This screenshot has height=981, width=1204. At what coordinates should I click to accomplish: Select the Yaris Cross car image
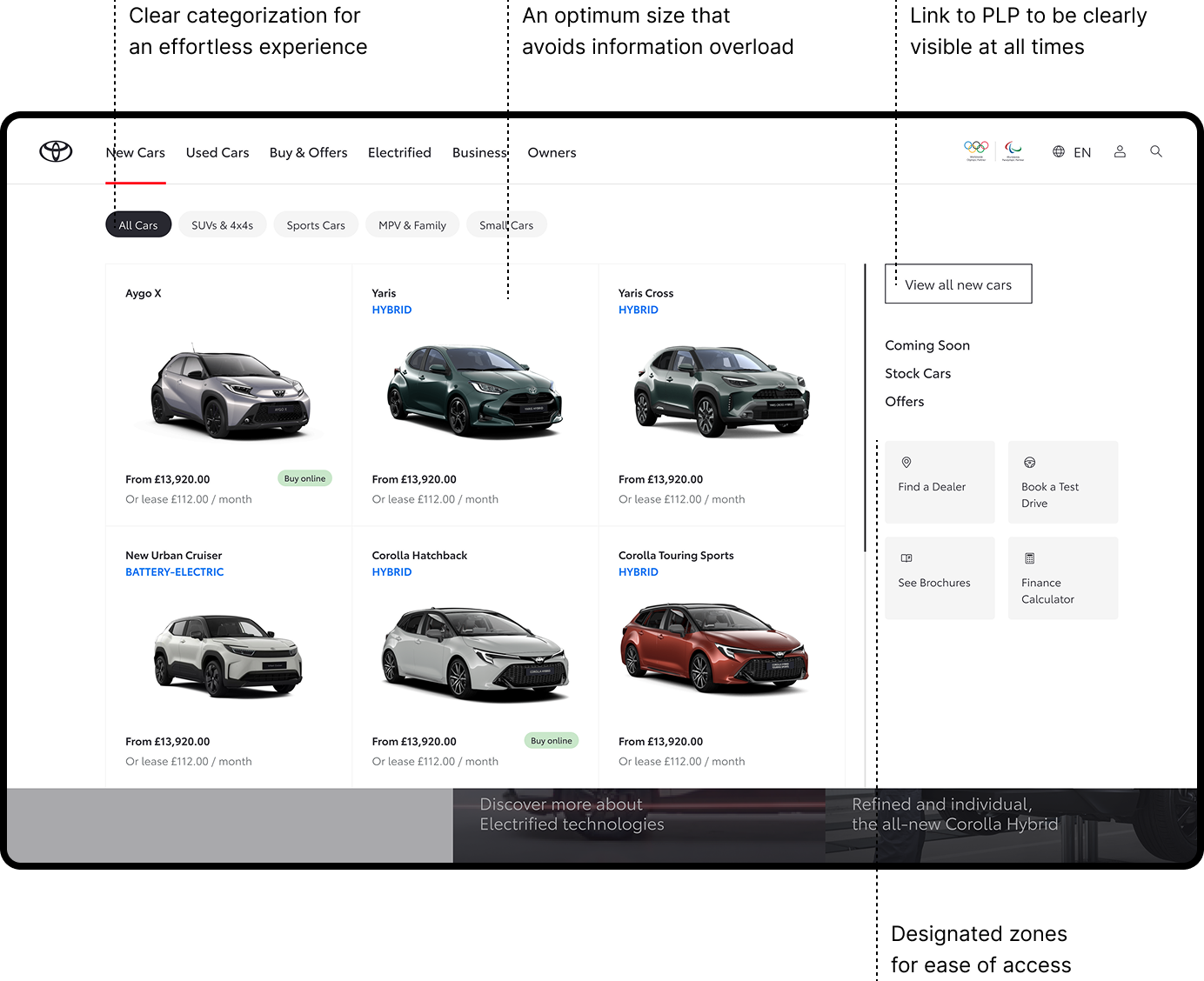(x=721, y=391)
